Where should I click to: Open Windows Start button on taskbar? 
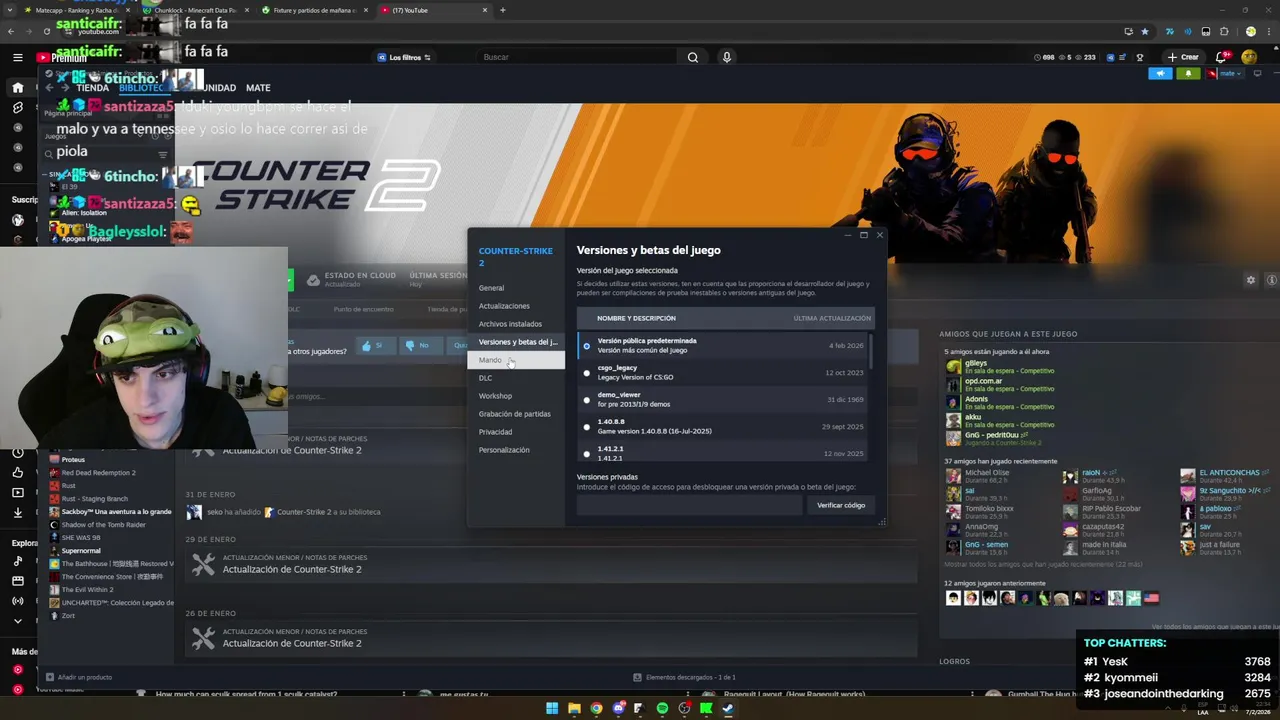[x=552, y=708]
